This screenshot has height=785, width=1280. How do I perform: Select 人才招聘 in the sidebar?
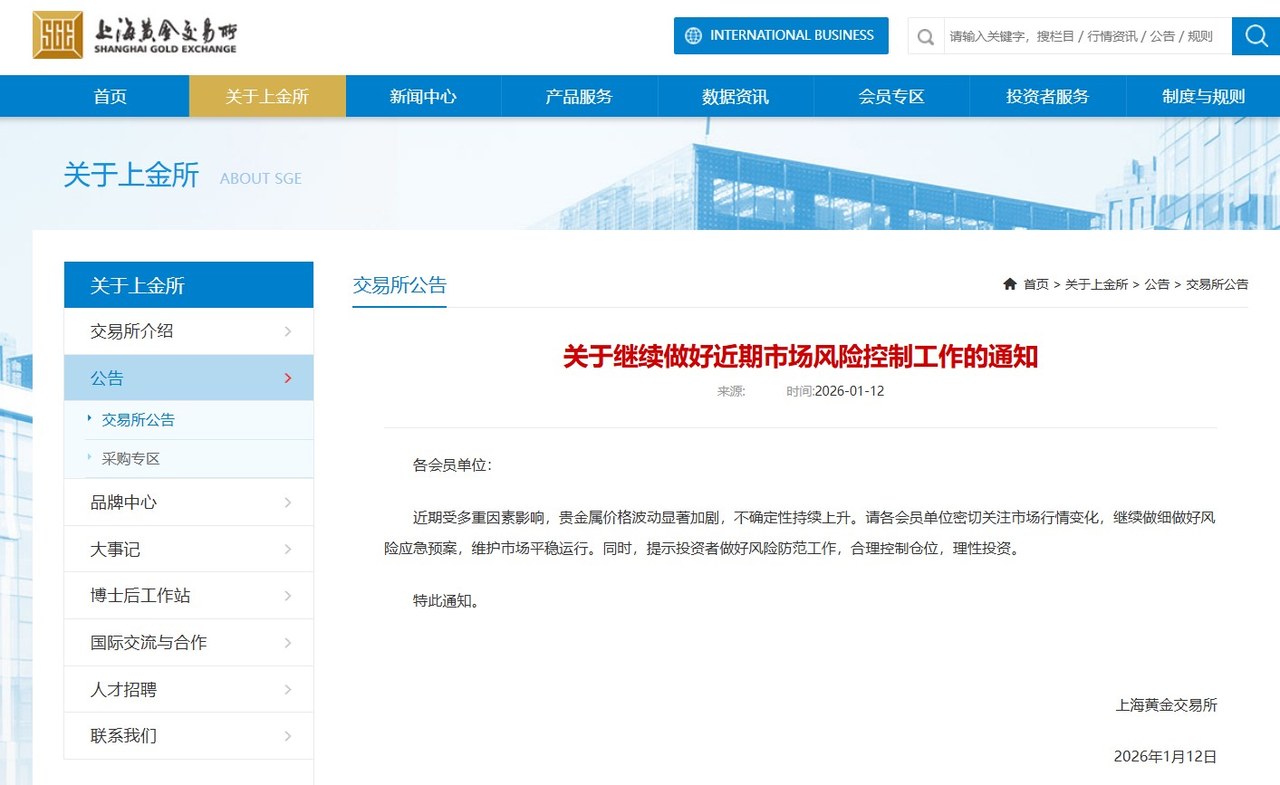(x=188, y=690)
